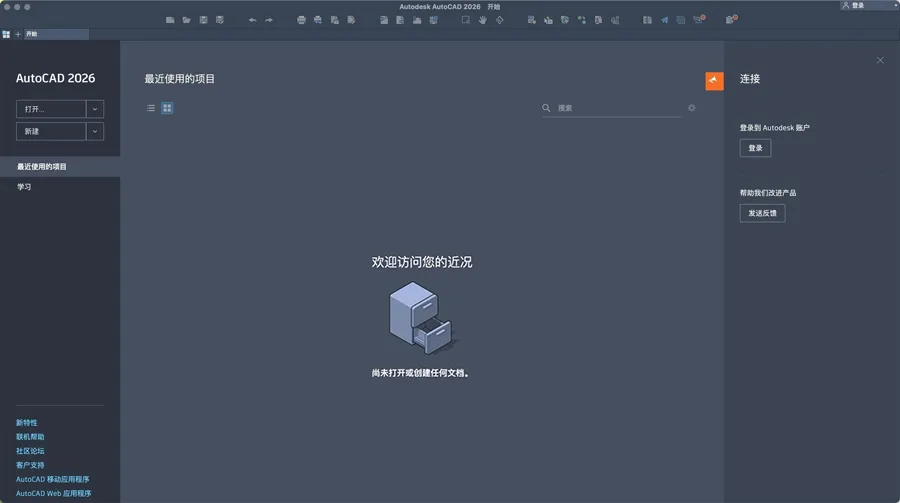
Task: Expand the 新建 dropdown arrow
Action: (x=95, y=131)
